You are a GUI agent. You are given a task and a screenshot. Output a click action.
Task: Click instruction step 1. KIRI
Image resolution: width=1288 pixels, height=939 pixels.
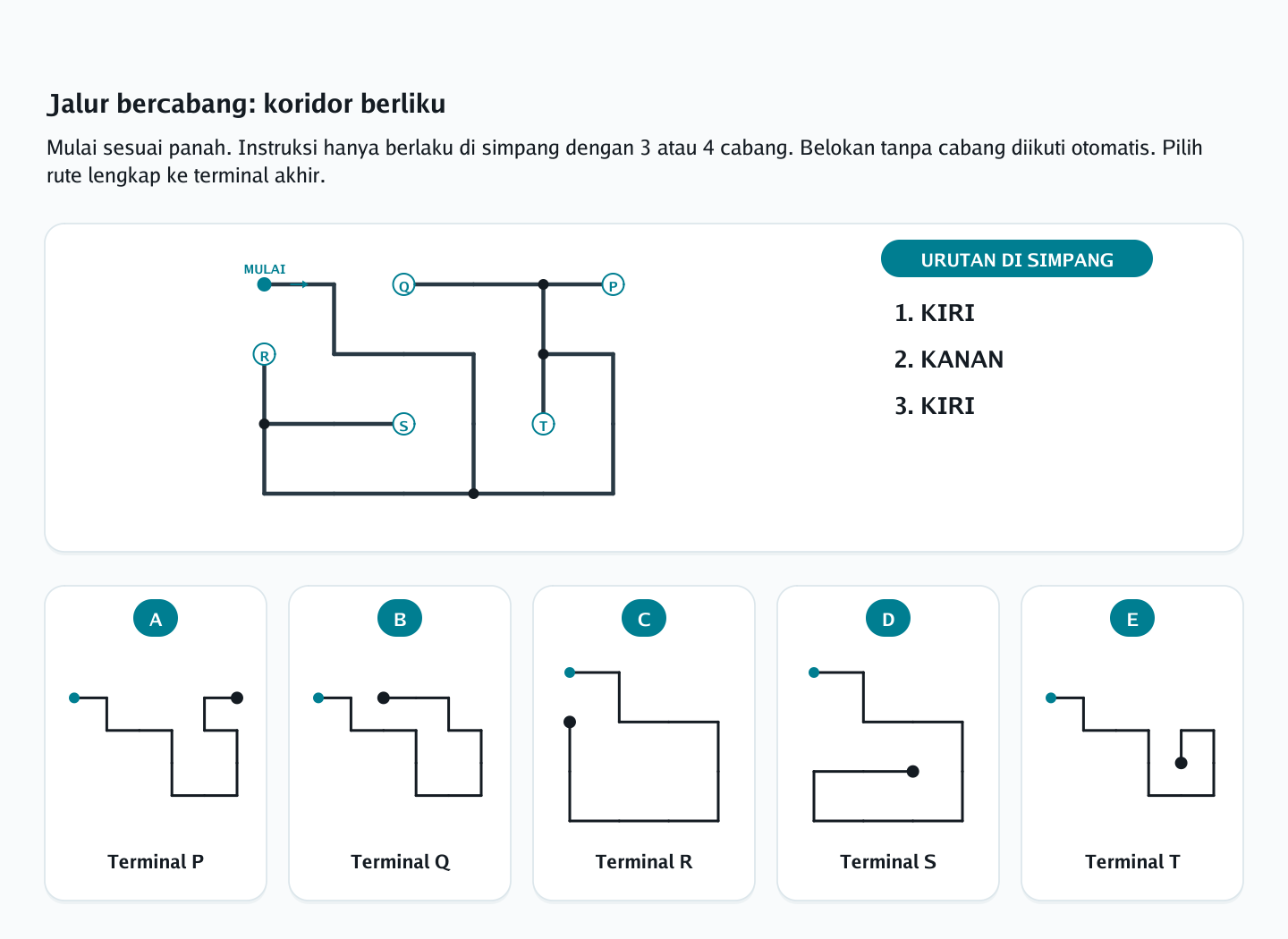[935, 313]
